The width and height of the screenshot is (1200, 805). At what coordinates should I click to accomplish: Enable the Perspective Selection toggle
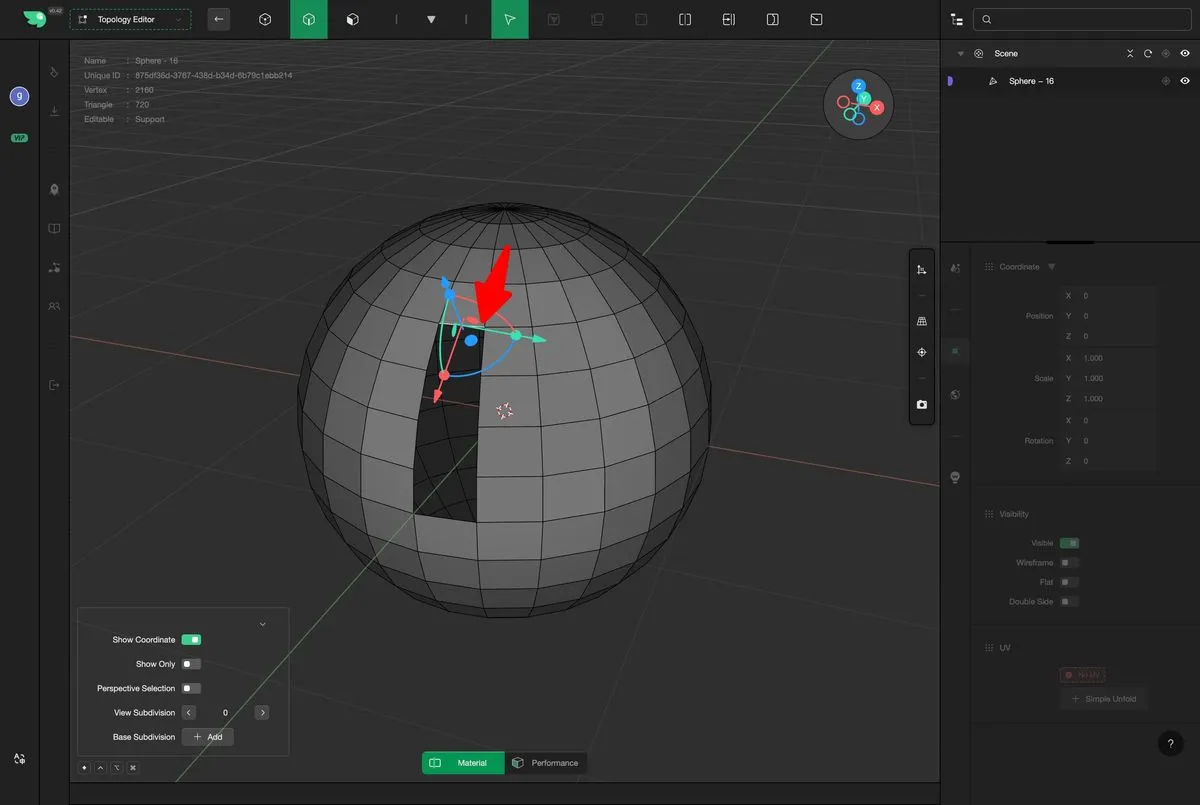[x=191, y=688]
